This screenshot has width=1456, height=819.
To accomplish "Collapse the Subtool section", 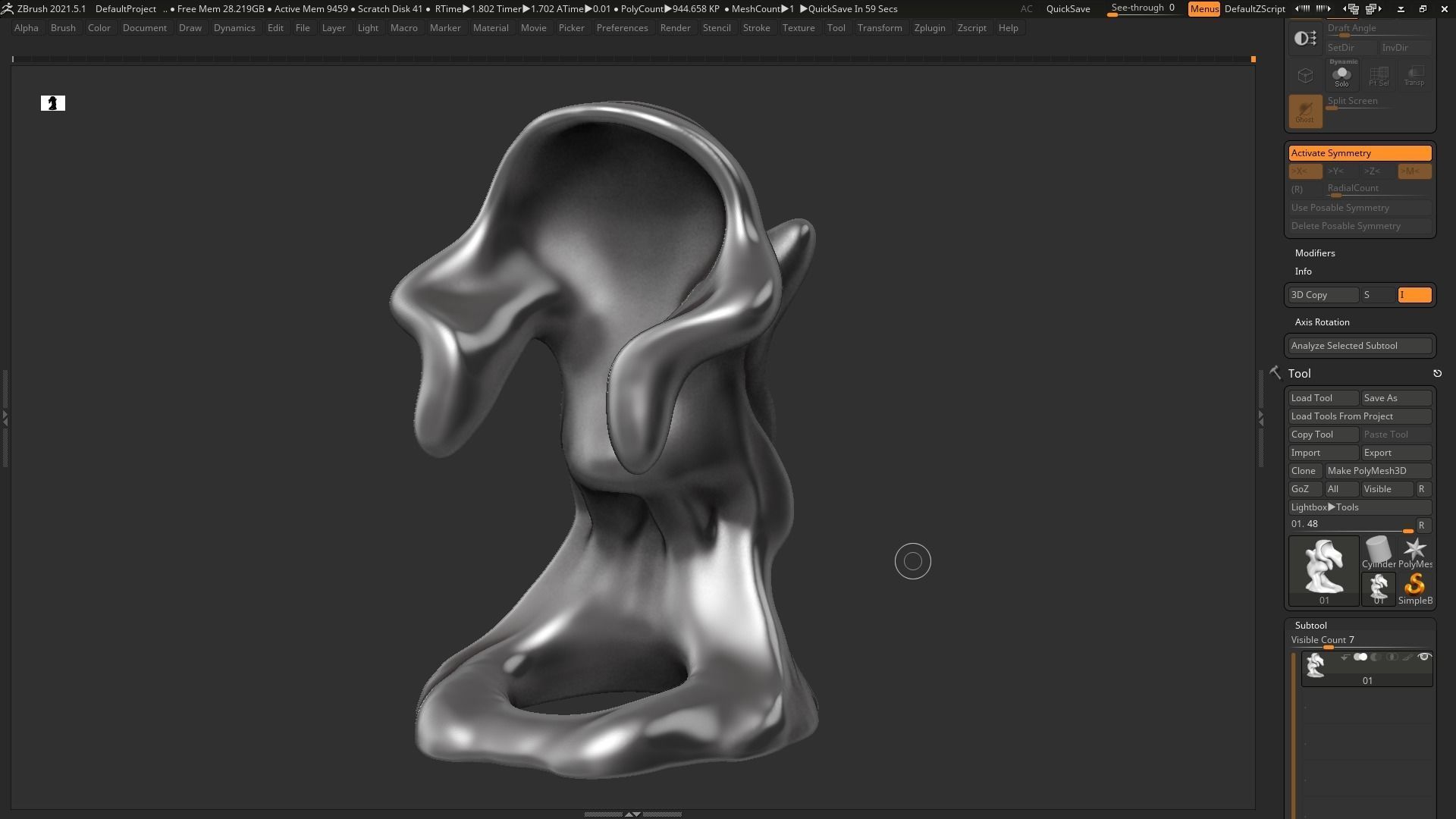I will [x=1310, y=626].
